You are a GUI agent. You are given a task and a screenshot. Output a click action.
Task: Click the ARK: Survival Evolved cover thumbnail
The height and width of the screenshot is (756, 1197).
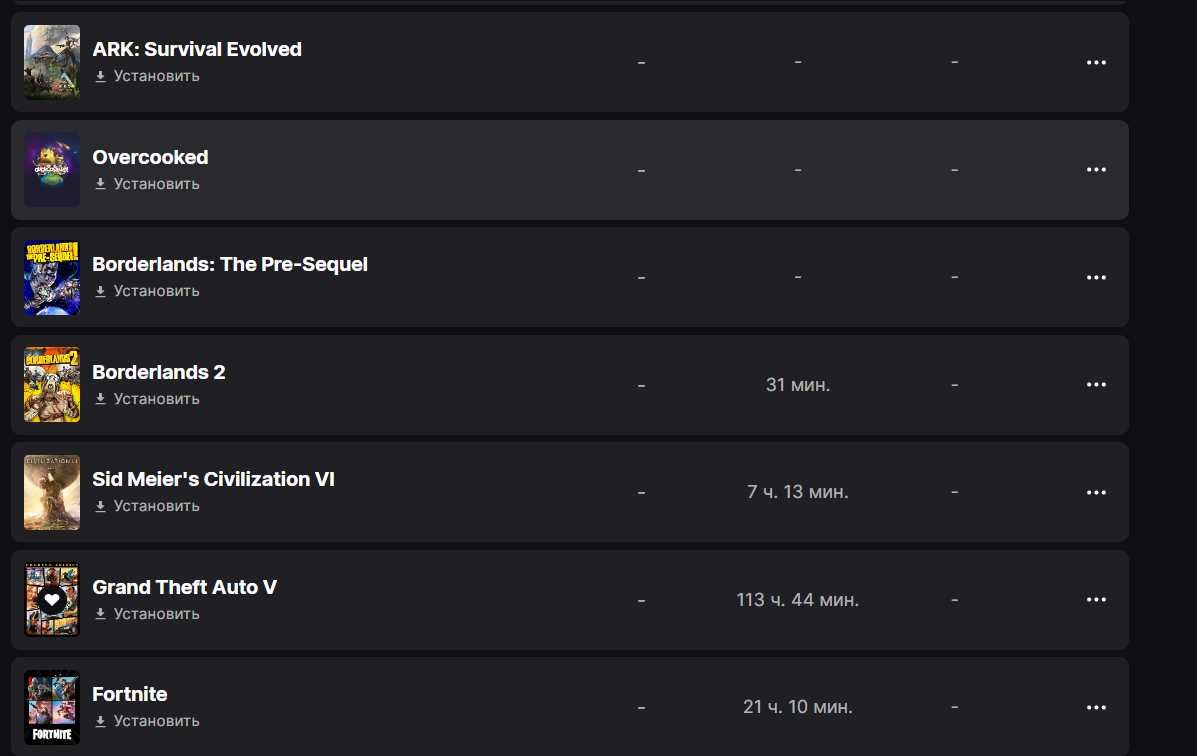click(x=52, y=63)
